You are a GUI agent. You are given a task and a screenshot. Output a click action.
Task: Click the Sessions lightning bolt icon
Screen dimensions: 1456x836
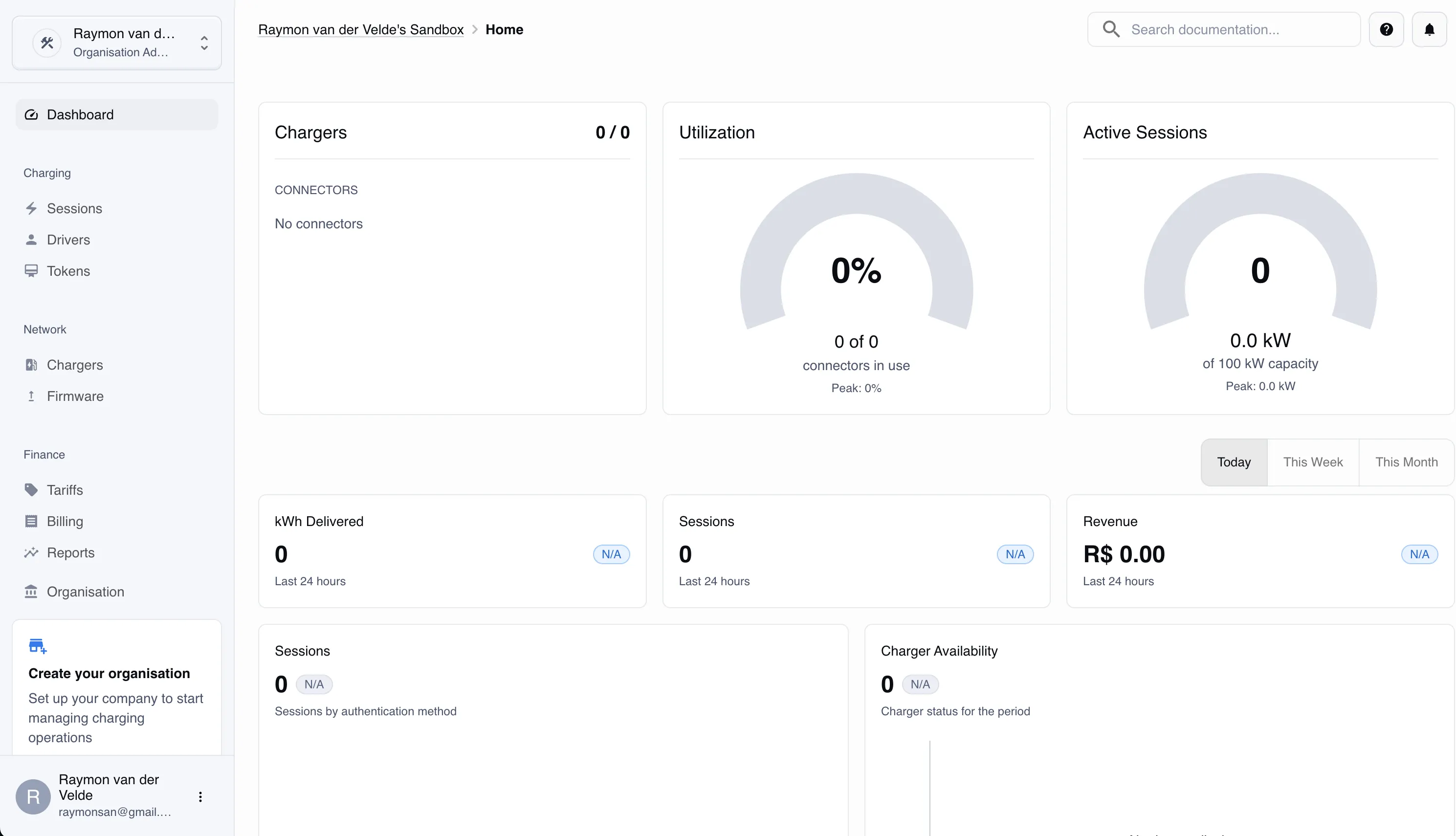click(x=31, y=208)
